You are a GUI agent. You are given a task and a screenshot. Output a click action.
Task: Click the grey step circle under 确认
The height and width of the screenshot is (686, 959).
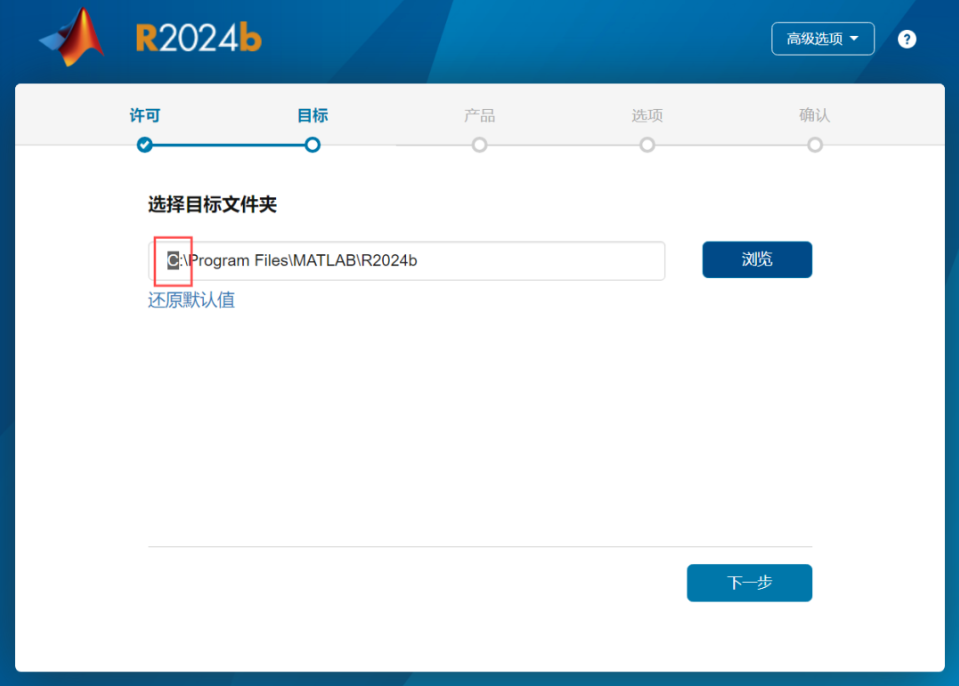pyautogui.click(x=814, y=145)
